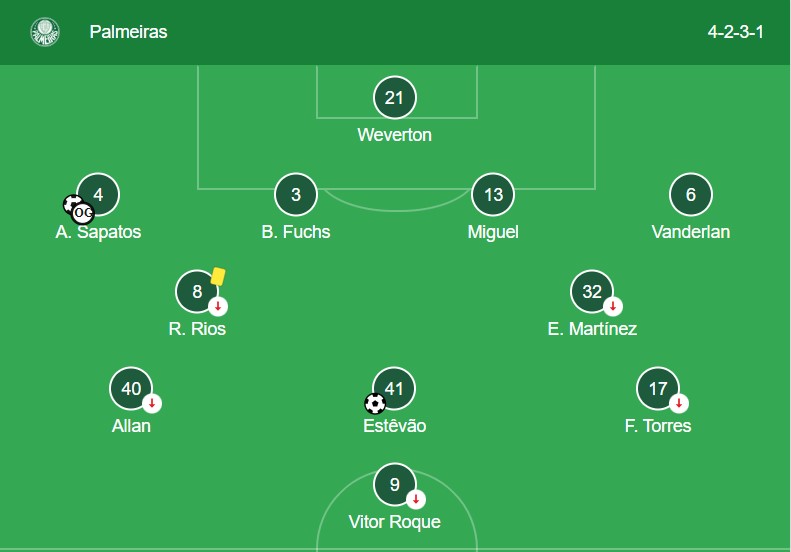Click the Vitor Roque name label
Screen dimensions: 791x552
pyautogui.click(x=394, y=522)
